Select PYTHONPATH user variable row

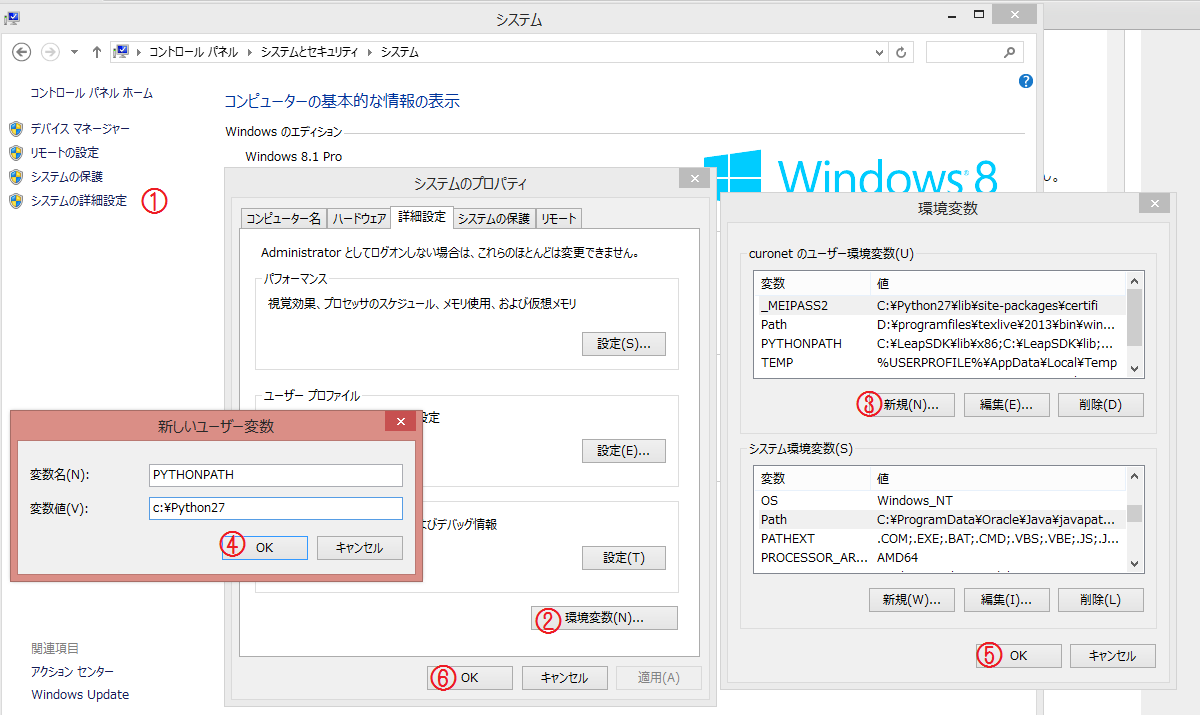(x=940, y=343)
